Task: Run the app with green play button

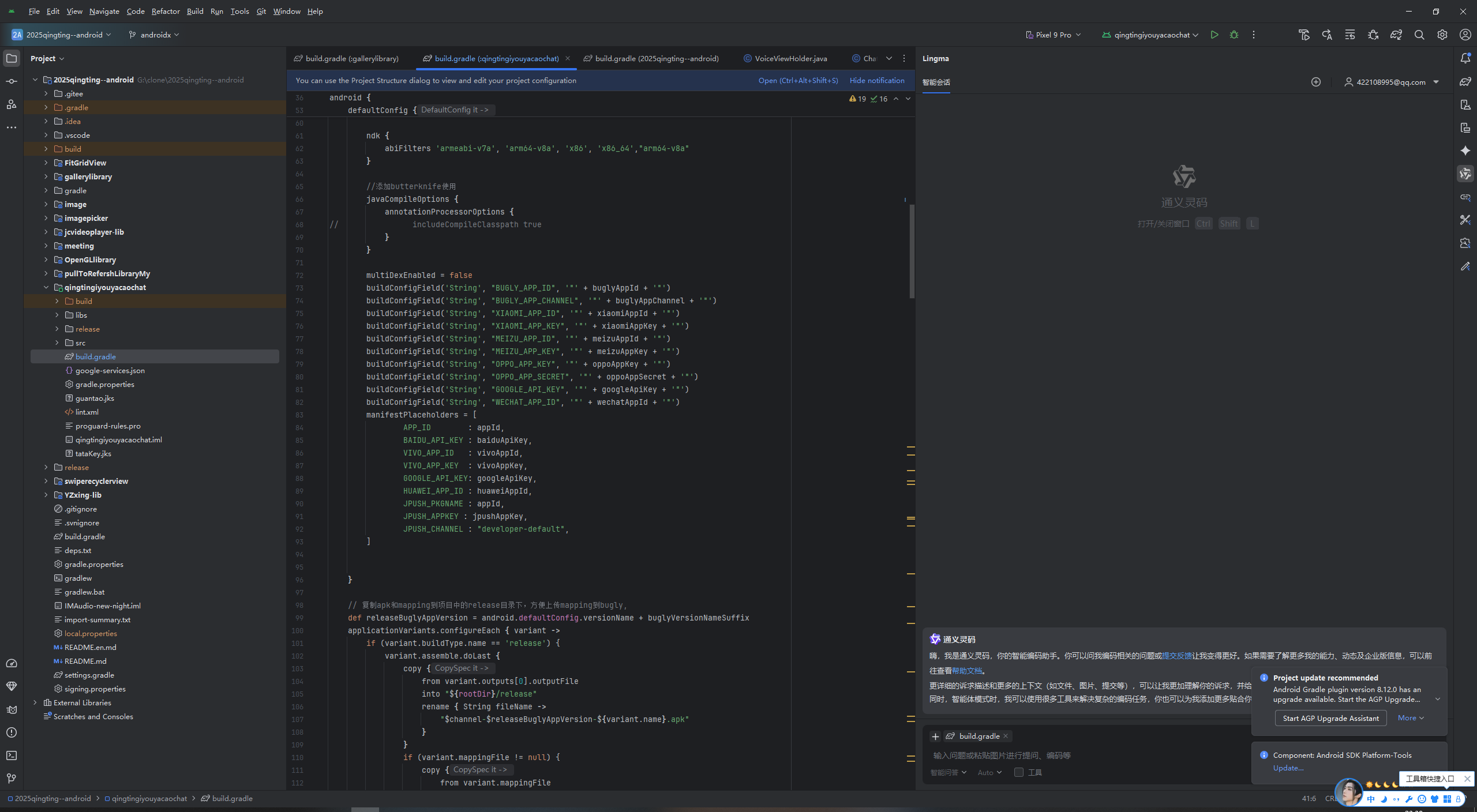Action: pyautogui.click(x=1214, y=35)
